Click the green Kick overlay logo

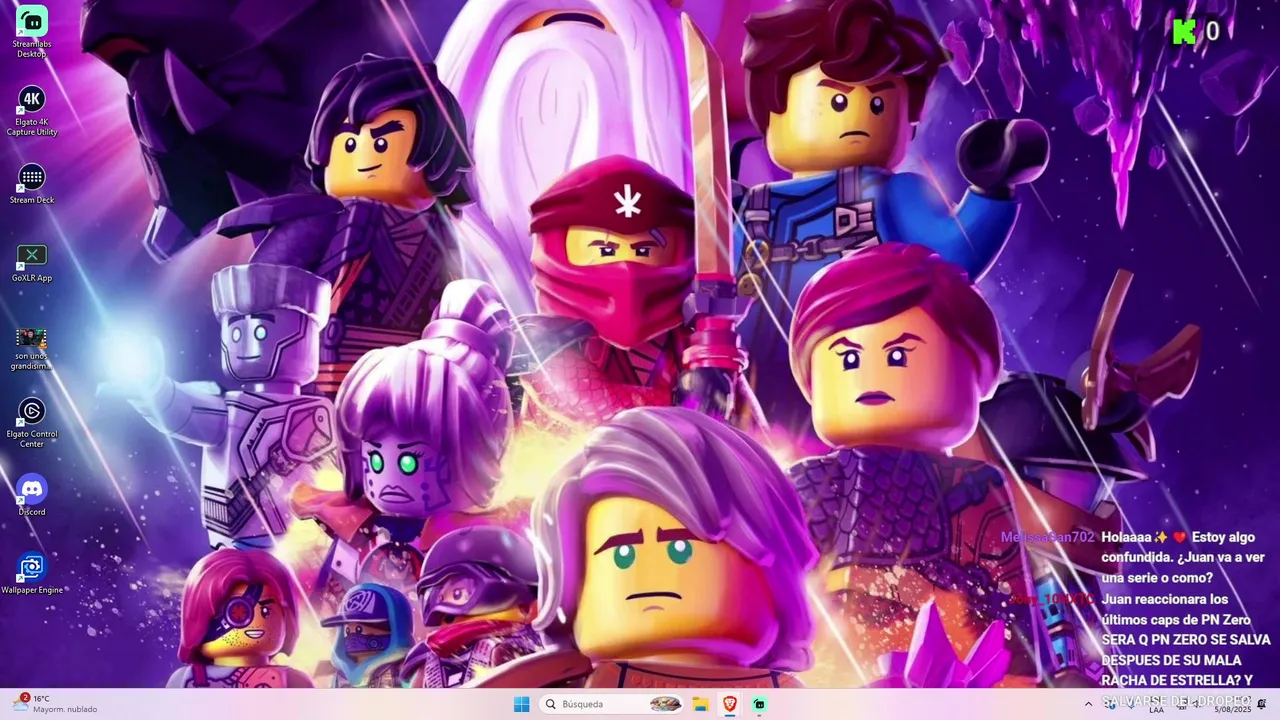[1184, 32]
